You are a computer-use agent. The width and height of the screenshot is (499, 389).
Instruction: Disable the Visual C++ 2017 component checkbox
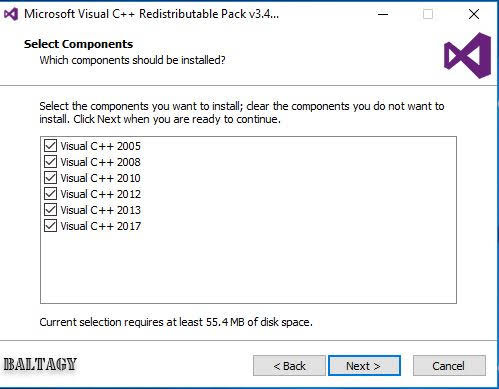pos(50,226)
